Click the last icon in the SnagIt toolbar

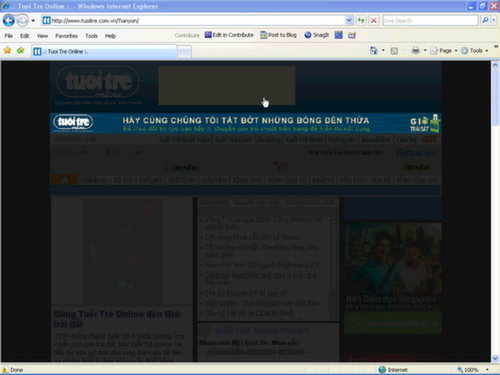pyautogui.click(x=352, y=35)
